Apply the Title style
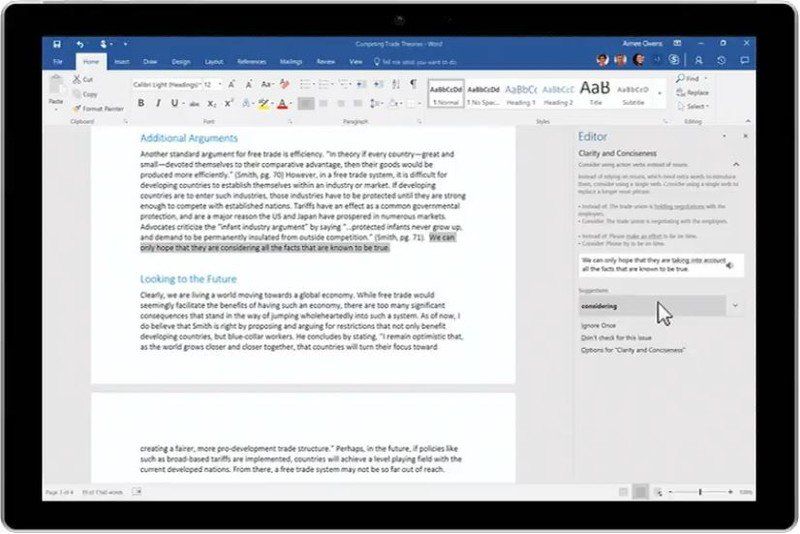The image size is (800, 534). (595, 93)
